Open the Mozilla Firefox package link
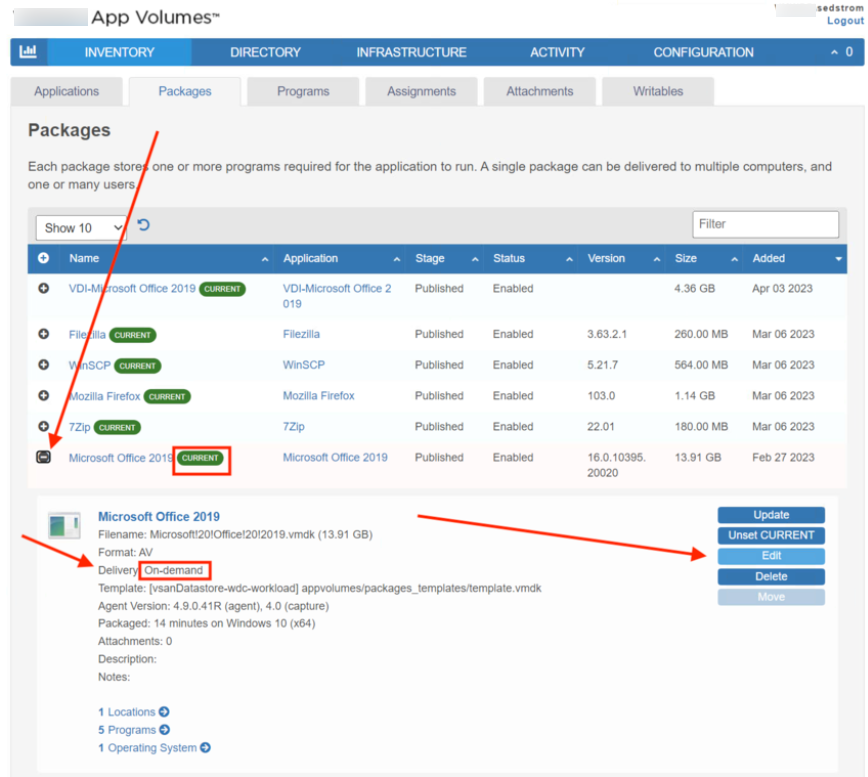The image size is (868, 777). [104, 396]
